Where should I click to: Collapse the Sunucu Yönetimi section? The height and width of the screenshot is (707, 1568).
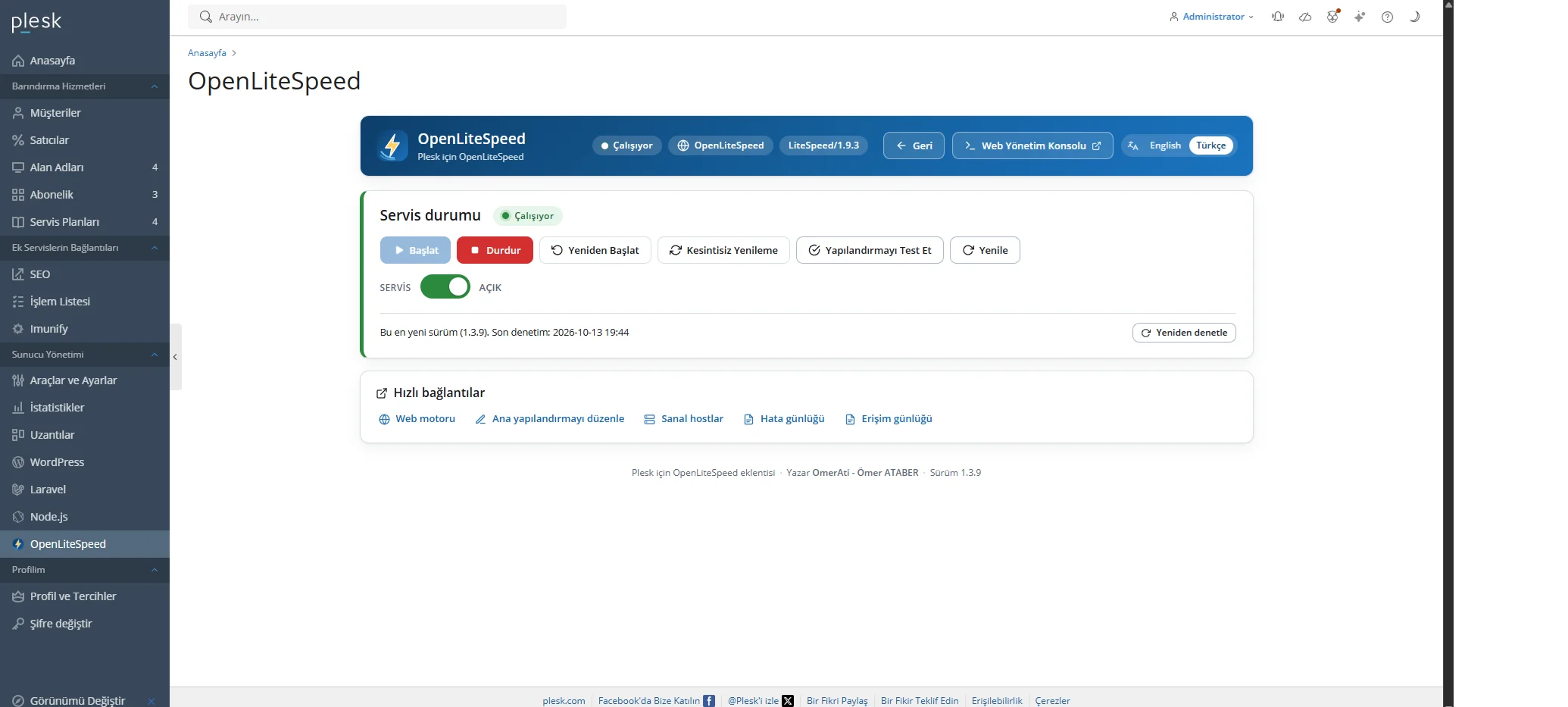(85, 355)
